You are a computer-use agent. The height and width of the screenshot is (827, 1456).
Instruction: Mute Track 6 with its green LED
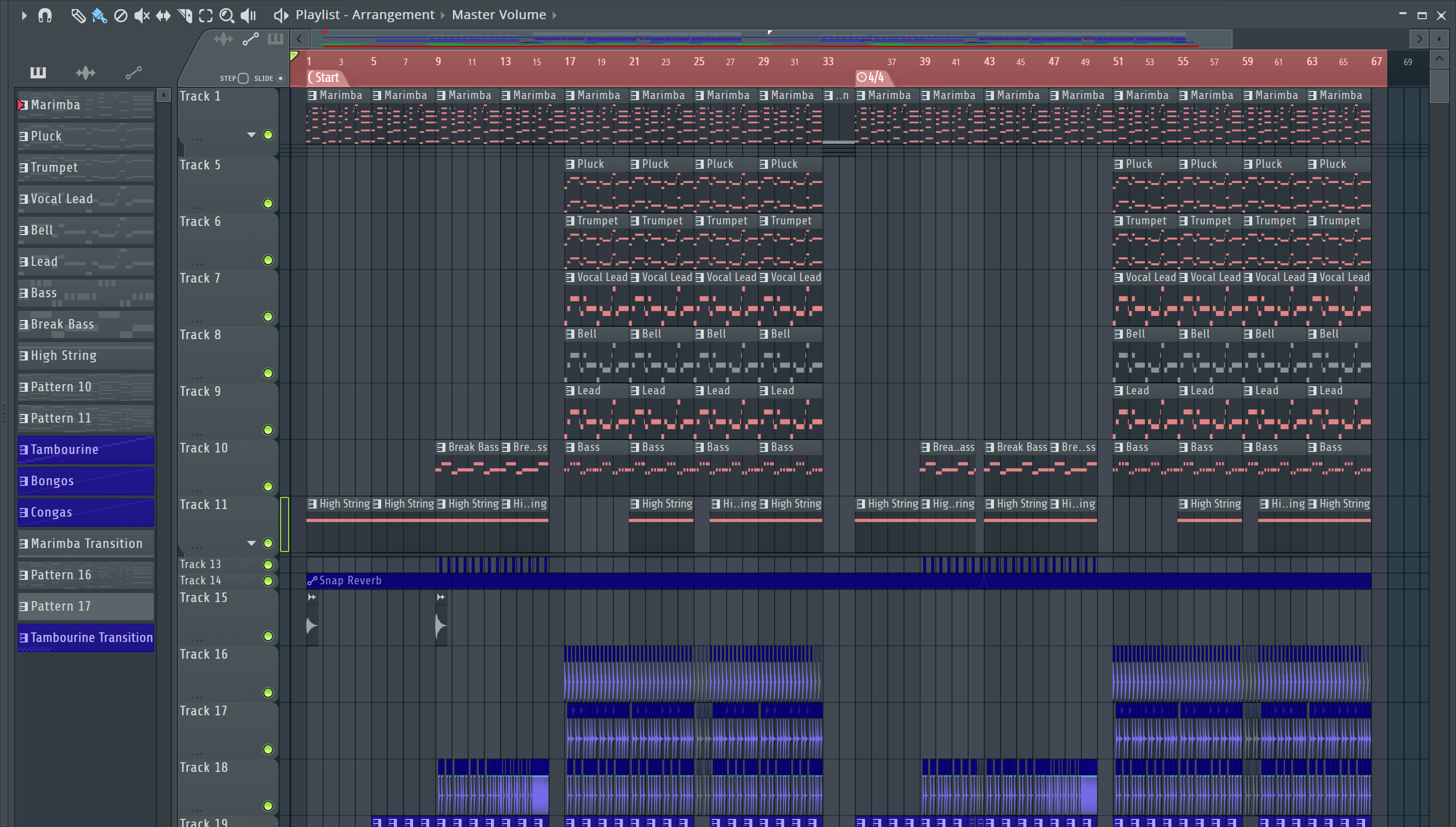pyautogui.click(x=268, y=260)
